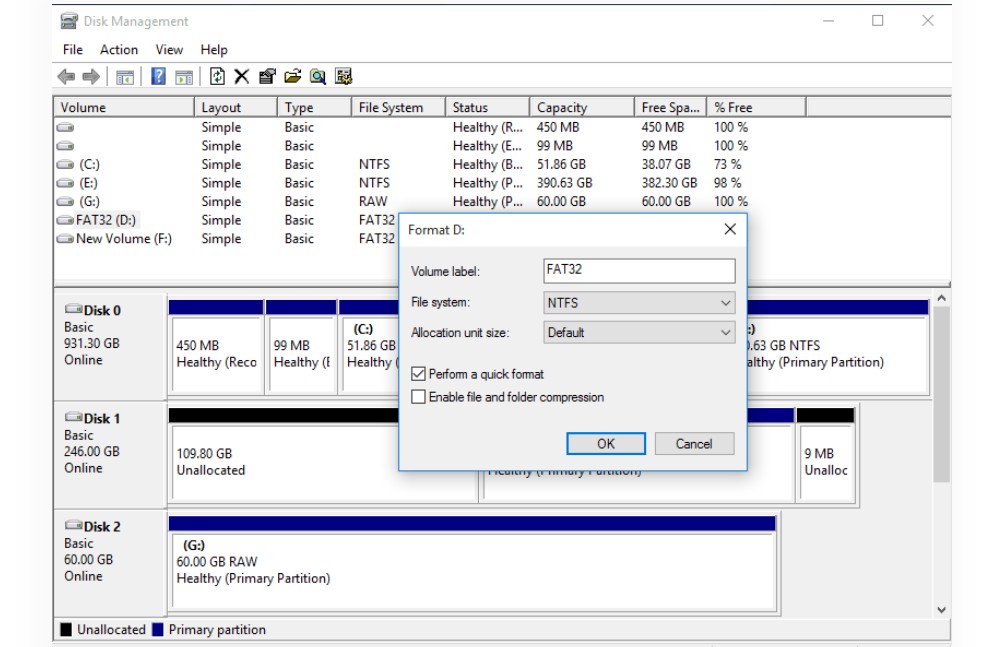Sort by the Type column header
The image size is (994, 647).
(x=314, y=107)
